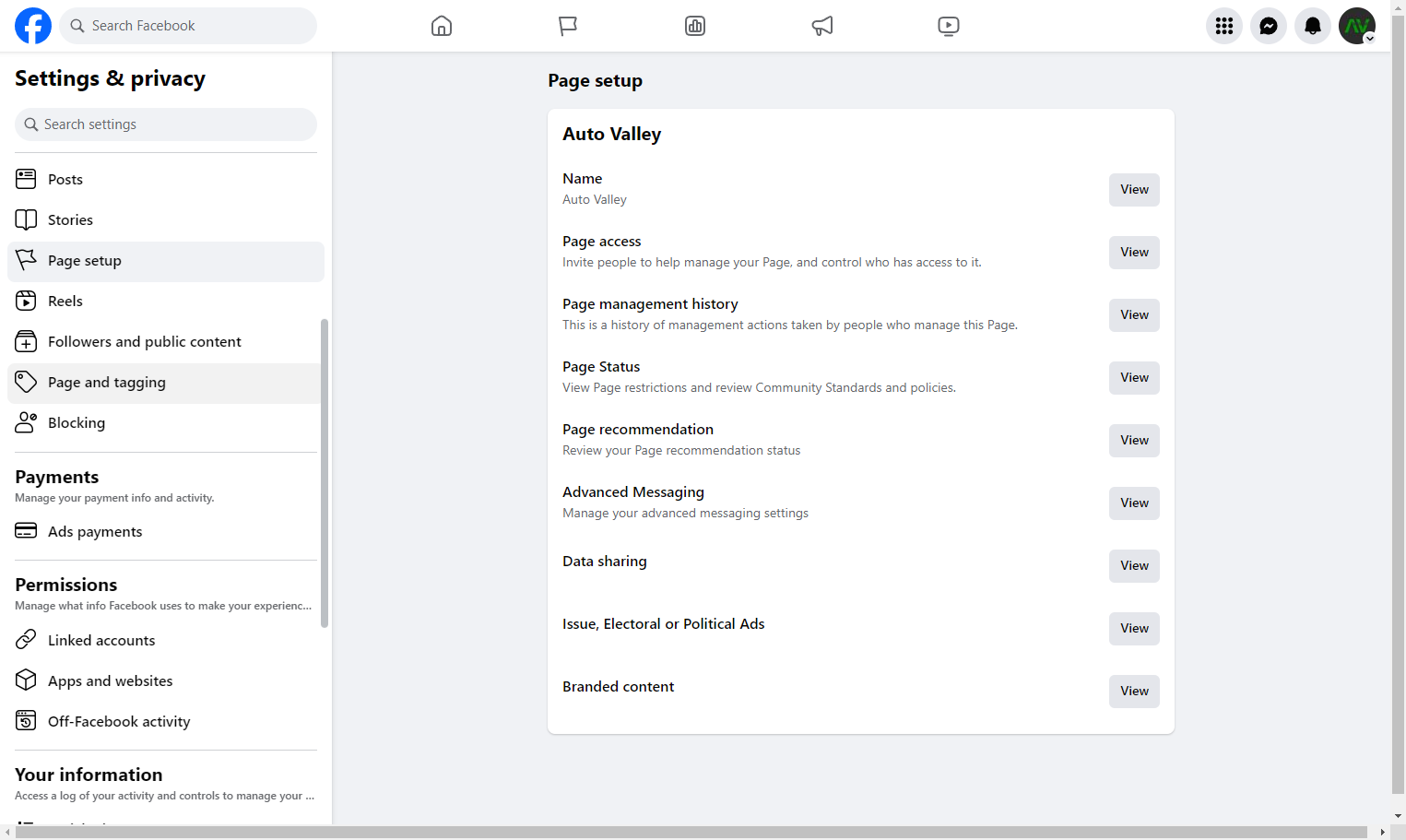Viewport: 1406px width, 840px height.
Task: Open the Ad Center megaphone icon
Action: tap(822, 26)
